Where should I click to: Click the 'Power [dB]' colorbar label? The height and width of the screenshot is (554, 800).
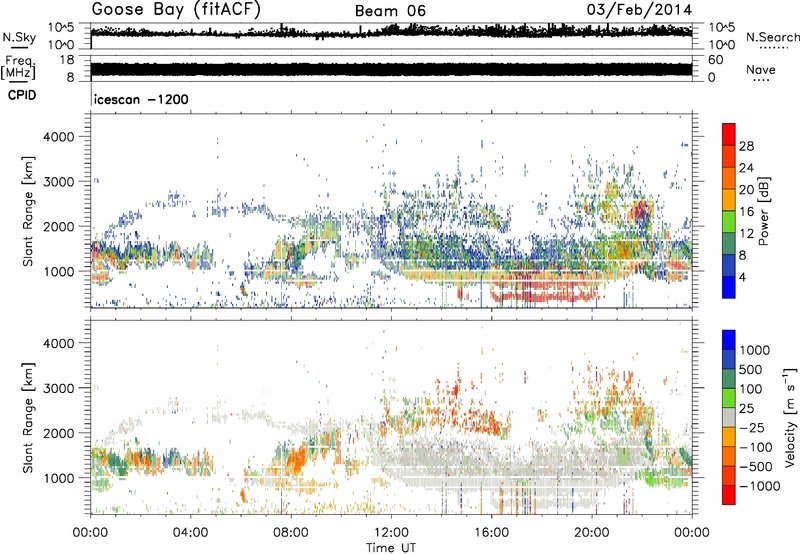coord(764,212)
